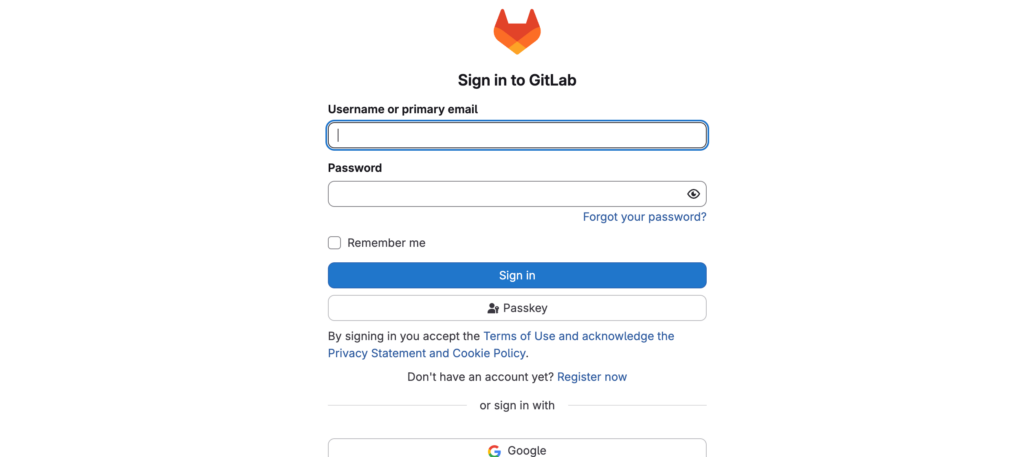1024x457 pixels.
Task: Click the "Sign in to GitLab" heading
Action: [517, 80]
